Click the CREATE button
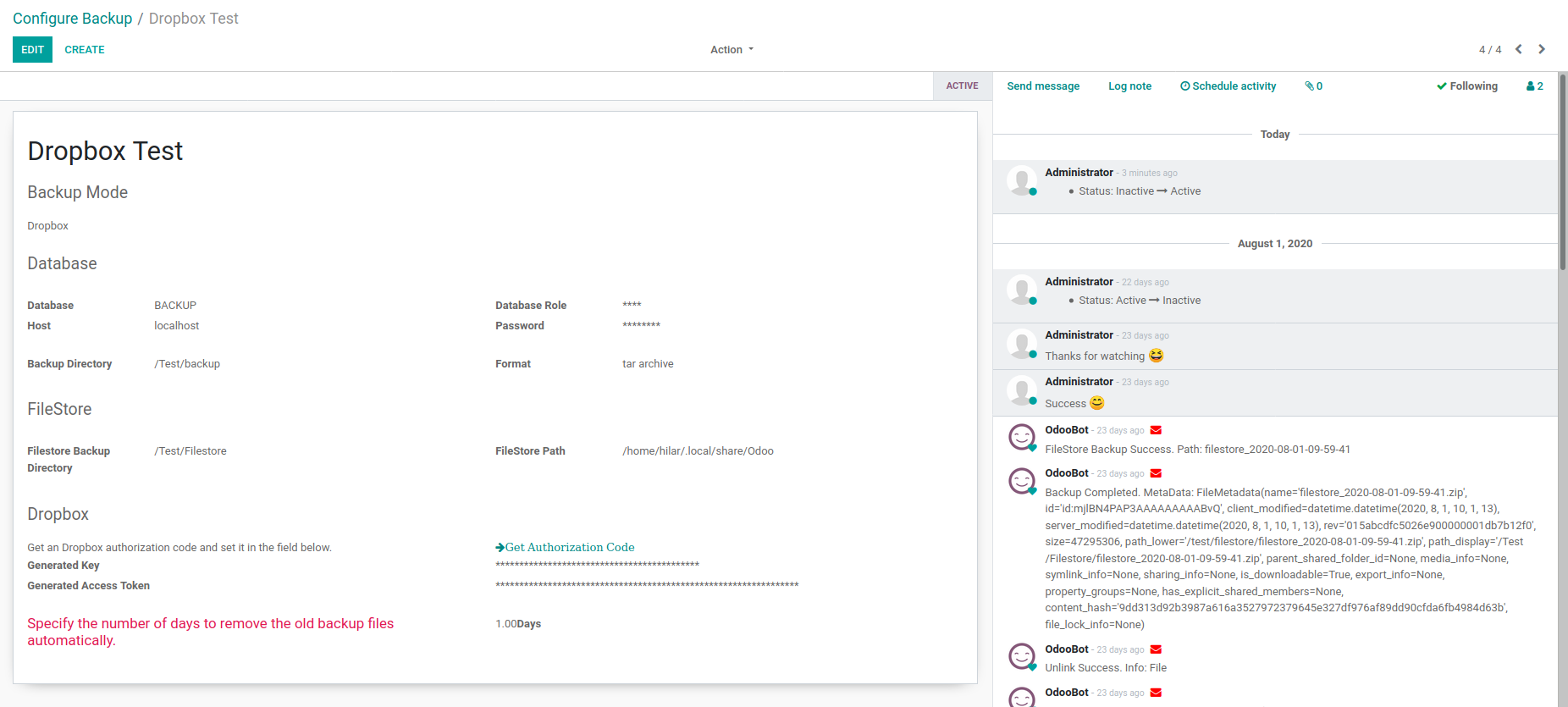The image size is (1568, 707). pyautogui.click(x=85, y=50)
